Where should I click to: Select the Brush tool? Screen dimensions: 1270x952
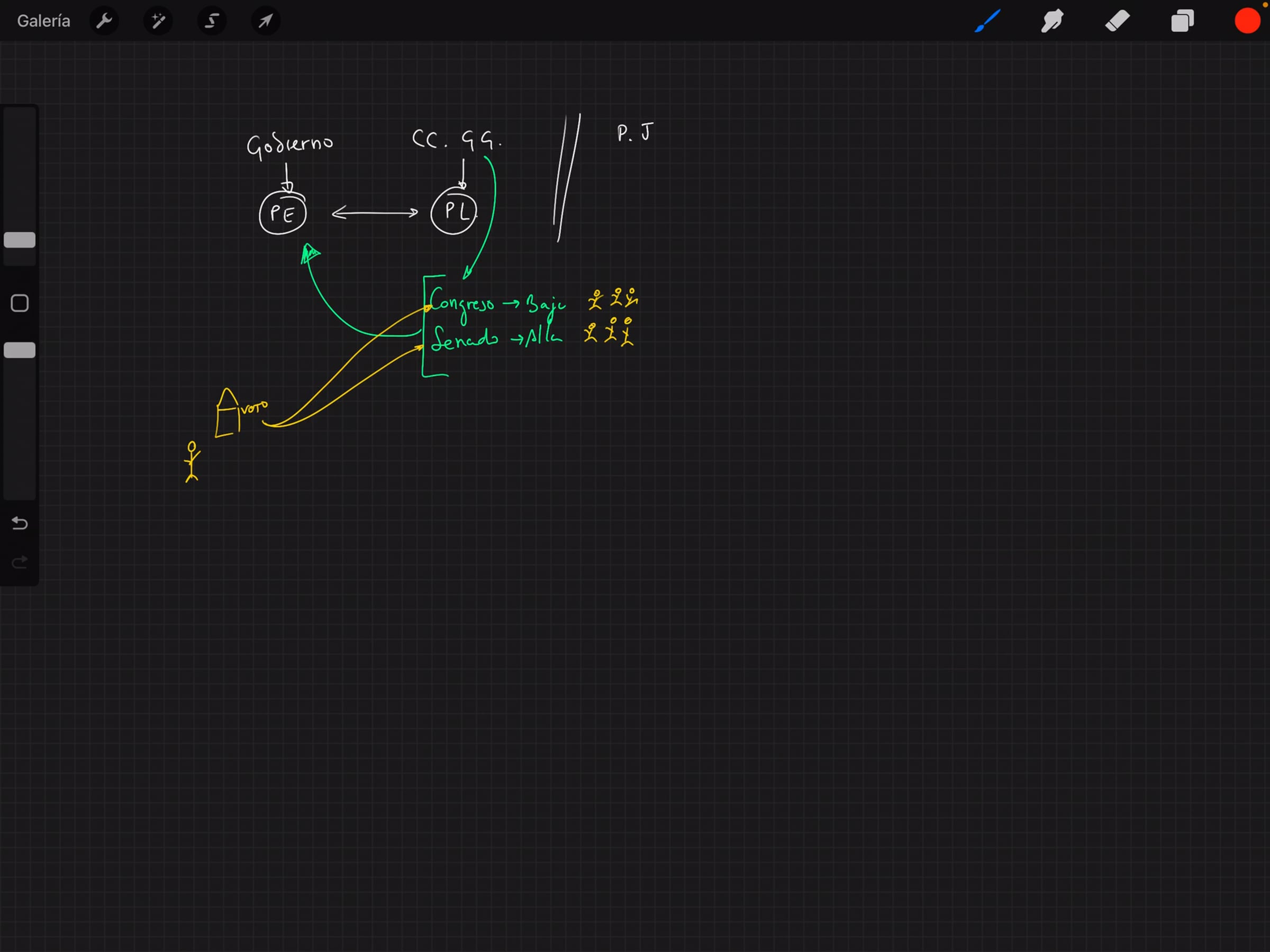[987, 21]
